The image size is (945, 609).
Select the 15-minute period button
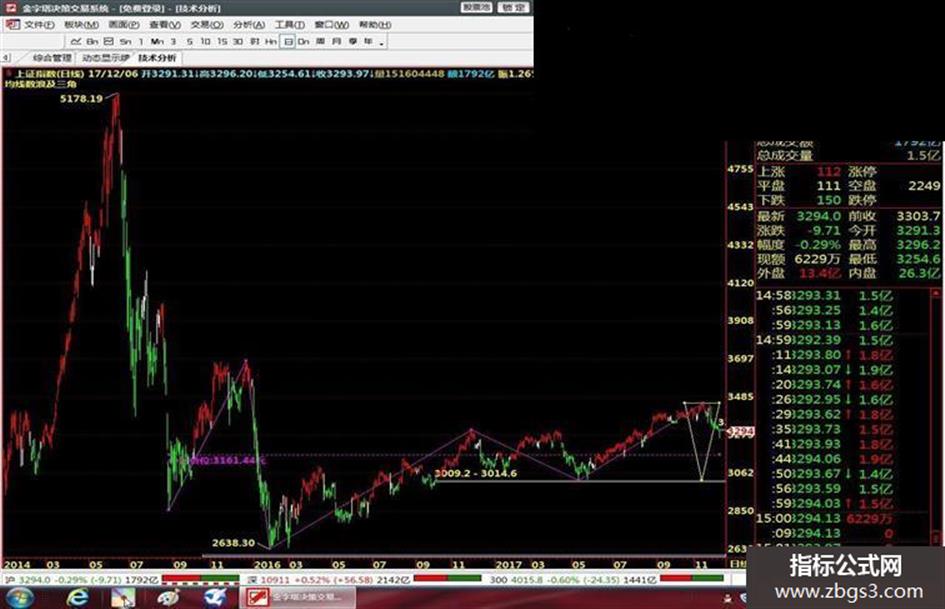222,42
